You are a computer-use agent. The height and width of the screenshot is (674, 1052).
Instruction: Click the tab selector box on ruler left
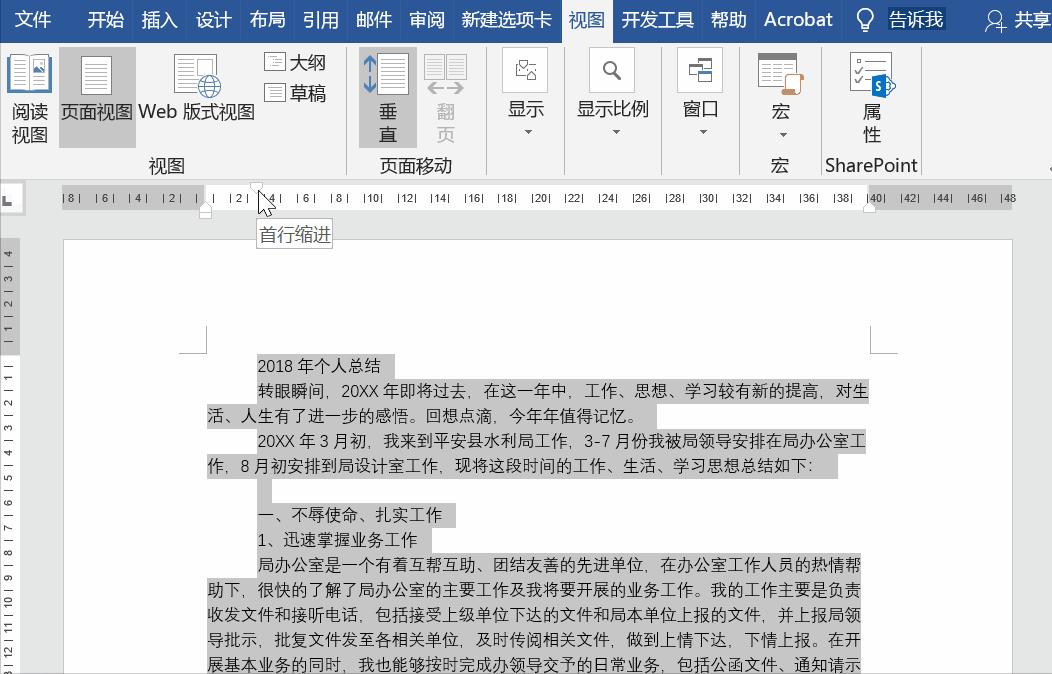12,198
